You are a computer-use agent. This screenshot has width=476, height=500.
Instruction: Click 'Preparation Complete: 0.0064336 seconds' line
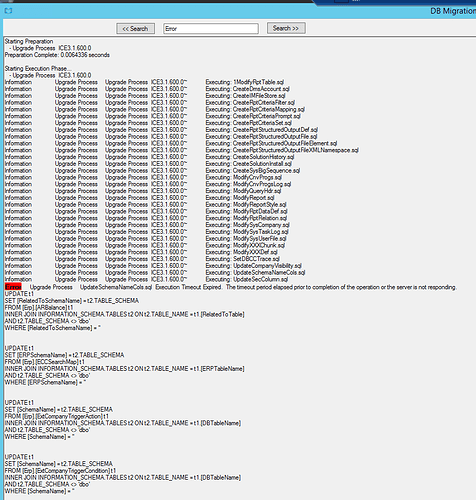tap(57, 55)
